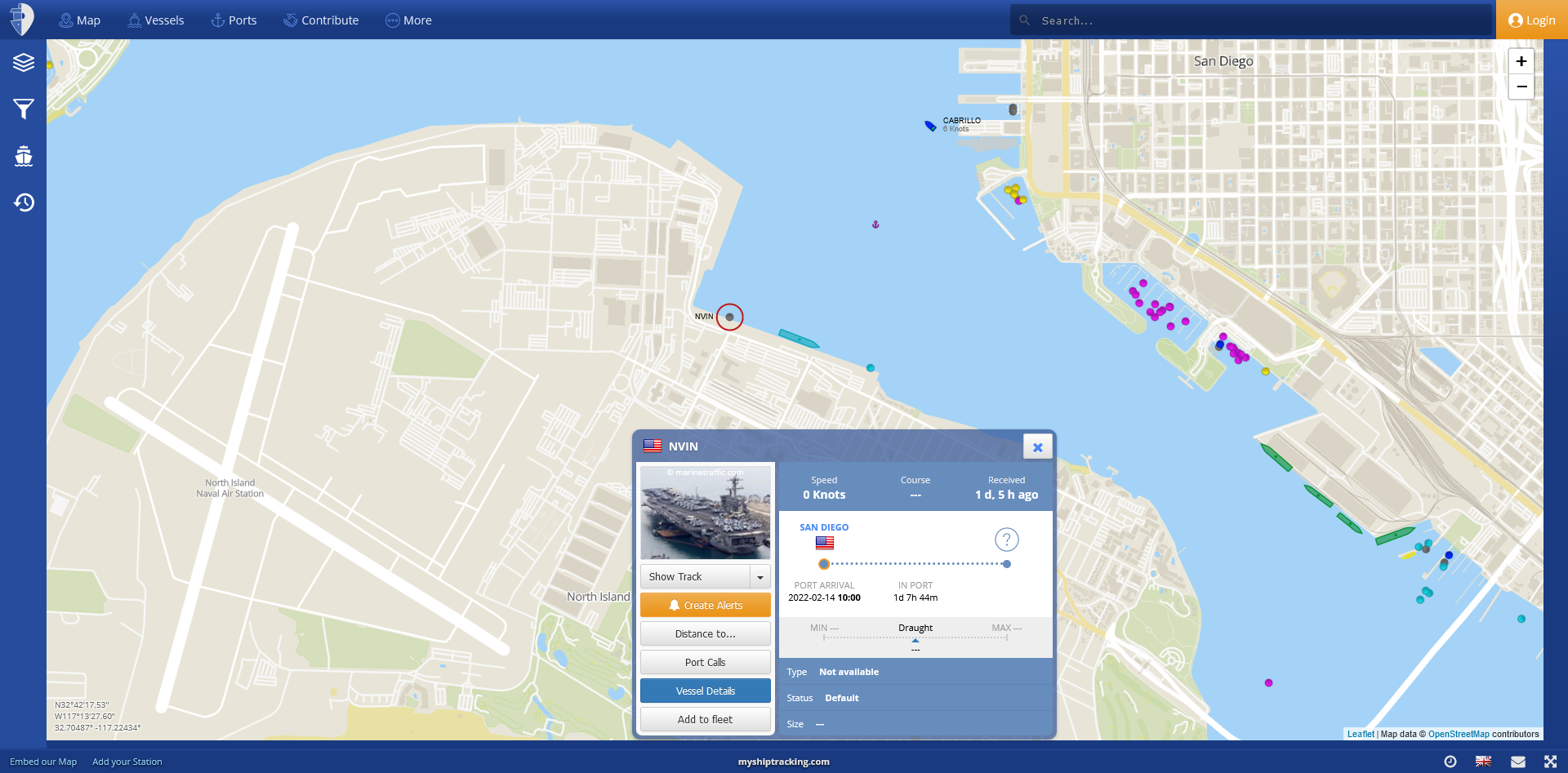The width and height of the screenshot is (1568, 773).
Task: Select the gray vessel marker near San Diego pier
Action: pos(1013,109)
